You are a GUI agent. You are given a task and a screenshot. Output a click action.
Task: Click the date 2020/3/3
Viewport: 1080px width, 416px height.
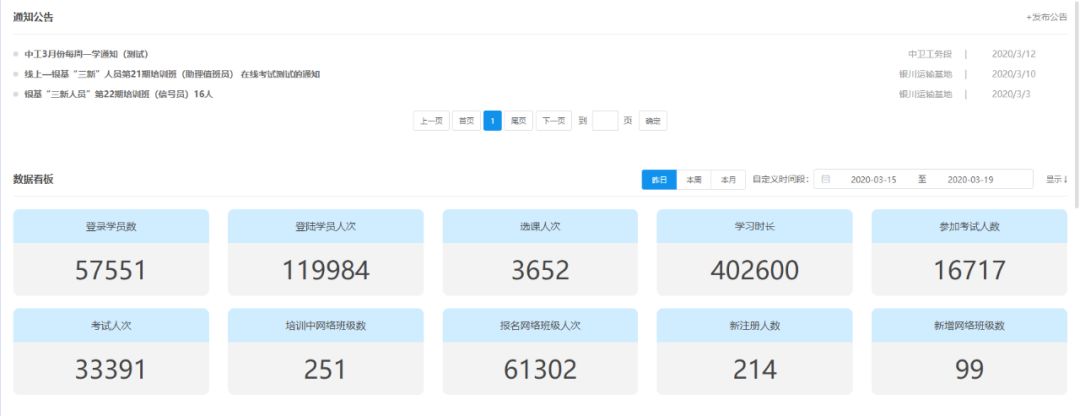1011,94
